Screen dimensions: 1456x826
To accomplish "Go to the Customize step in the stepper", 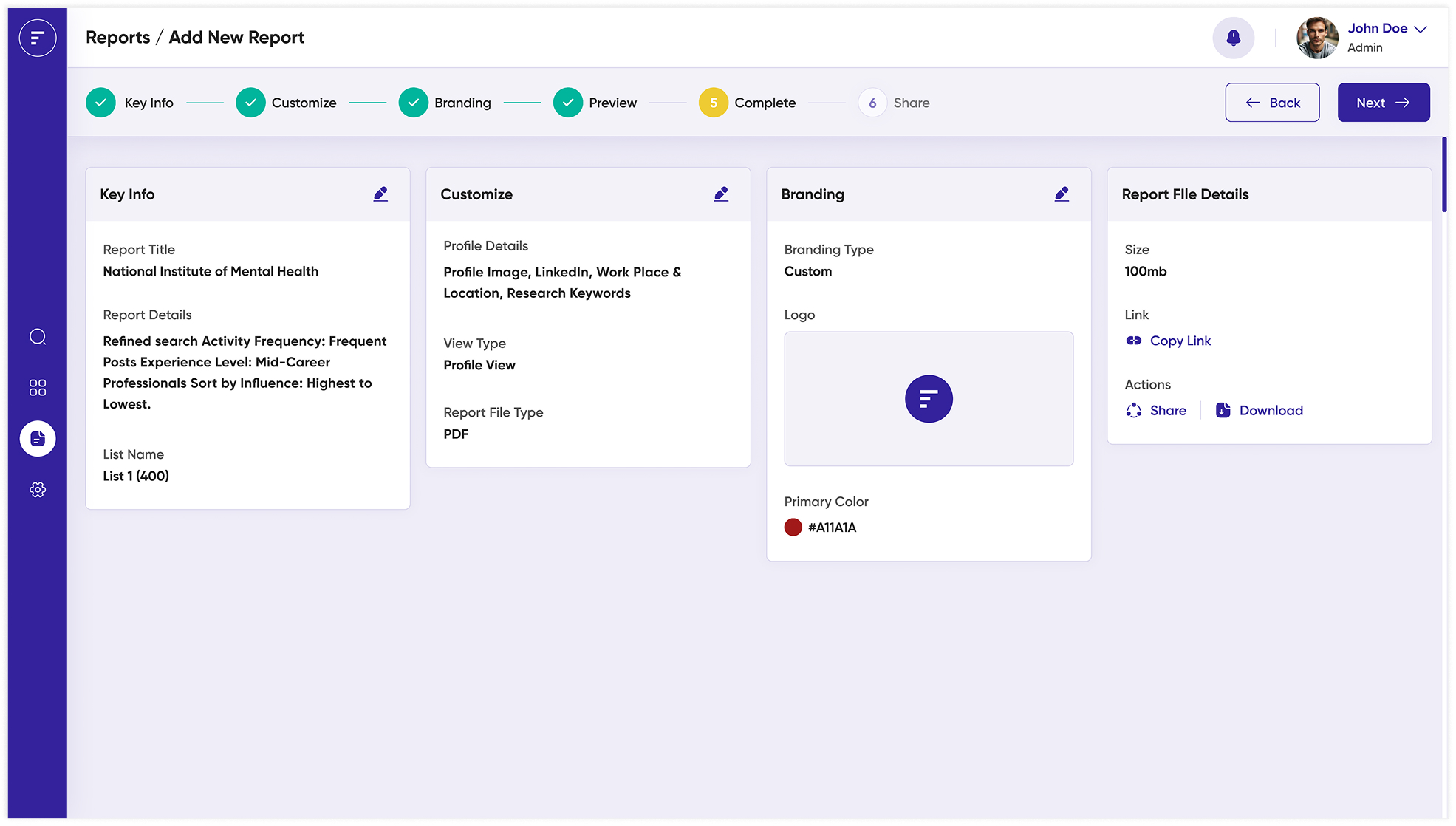I will tap(250, 103).
